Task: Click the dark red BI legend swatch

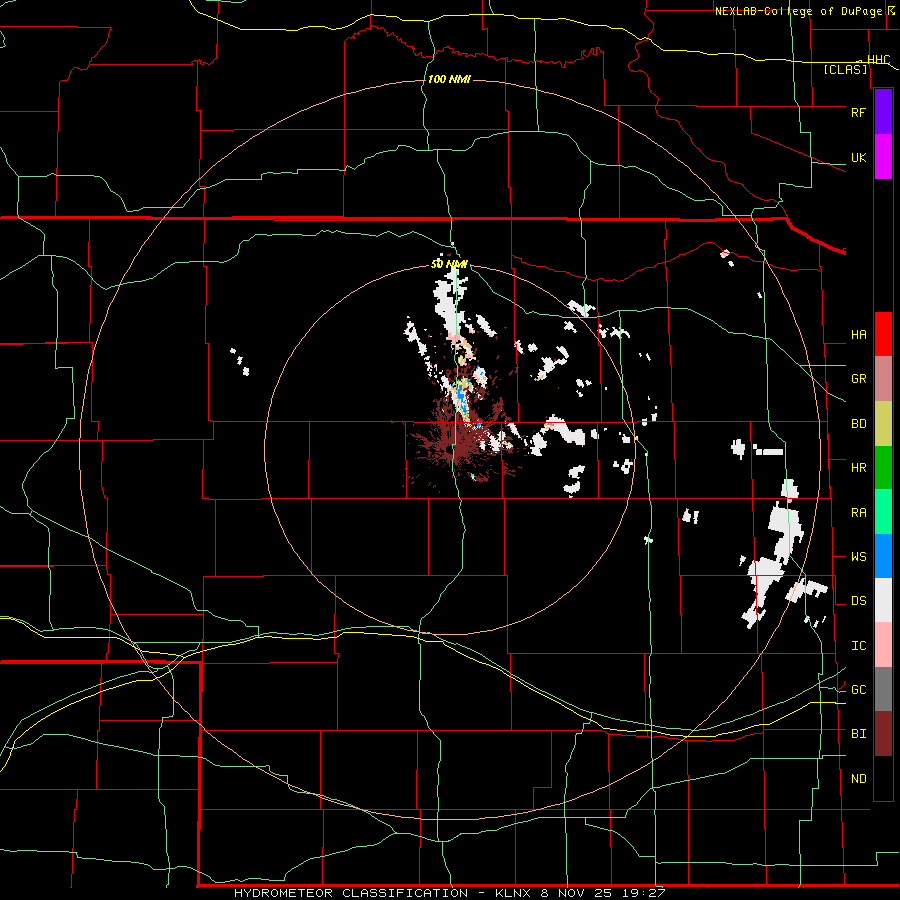Action: click(x=883, y=734)
